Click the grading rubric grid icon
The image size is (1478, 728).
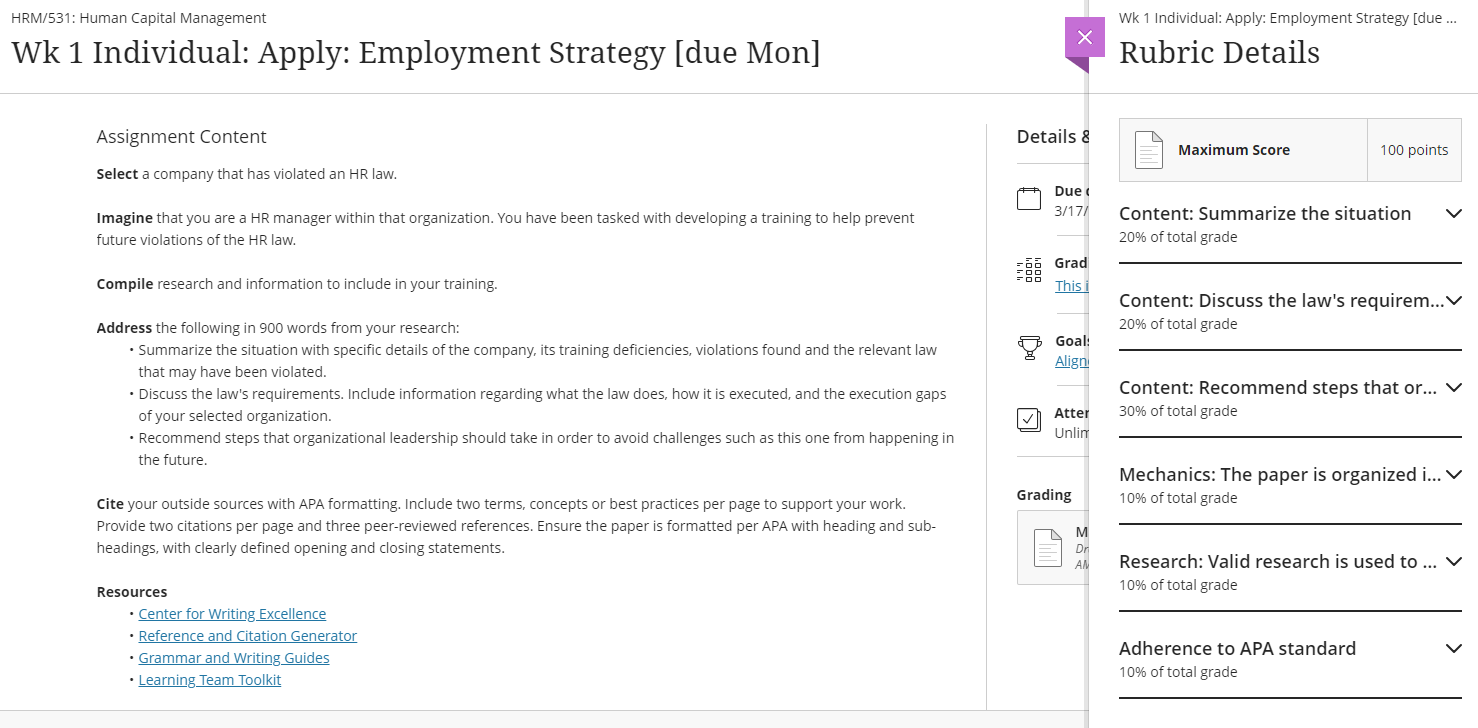pyautogui.click(x=1029, y=271)
